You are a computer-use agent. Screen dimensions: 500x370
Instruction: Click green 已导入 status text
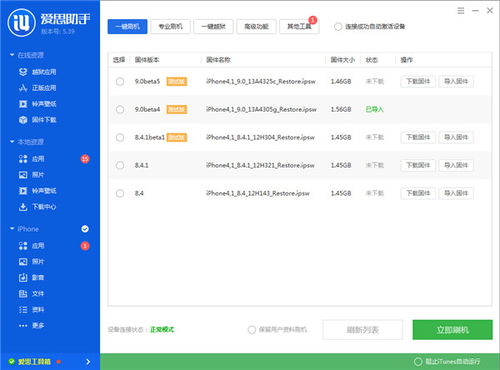coord(374,109)
